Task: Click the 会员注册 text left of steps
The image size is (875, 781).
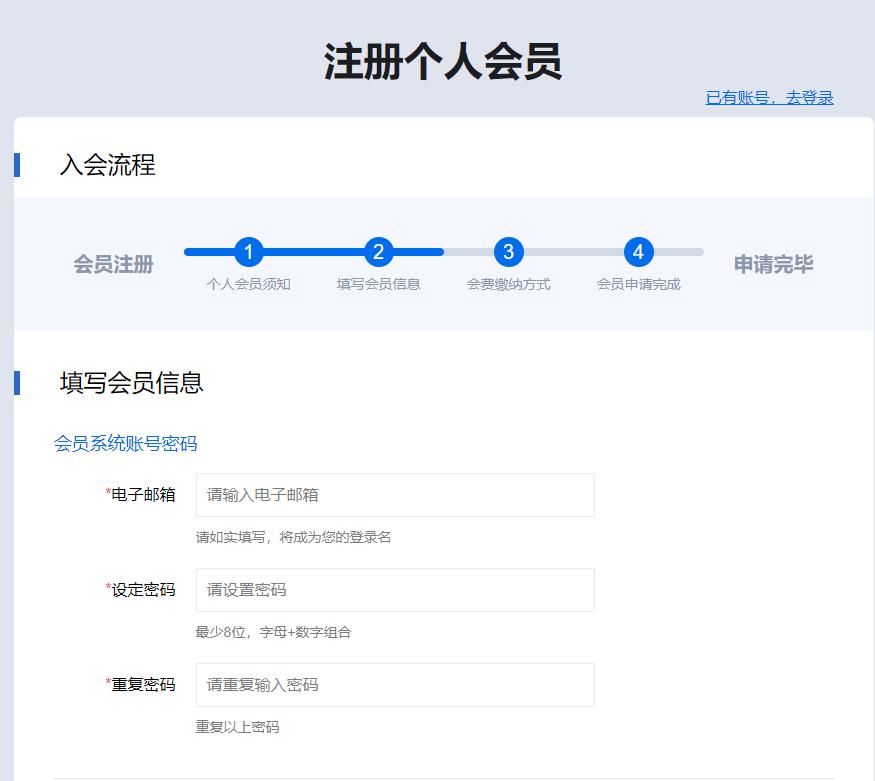Action: click(113, 265)
